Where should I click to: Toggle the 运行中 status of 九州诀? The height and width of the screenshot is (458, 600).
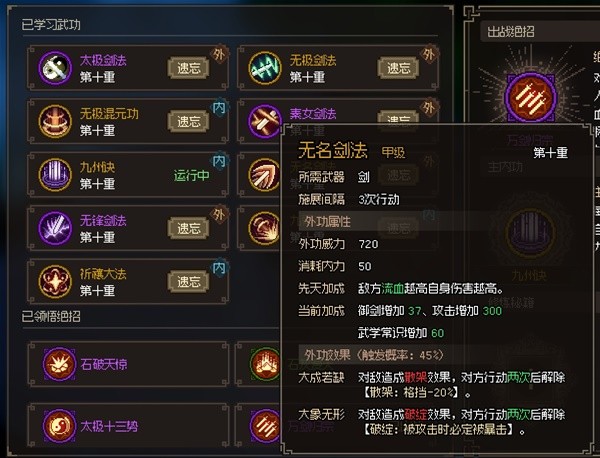click(x=191, y=175)
